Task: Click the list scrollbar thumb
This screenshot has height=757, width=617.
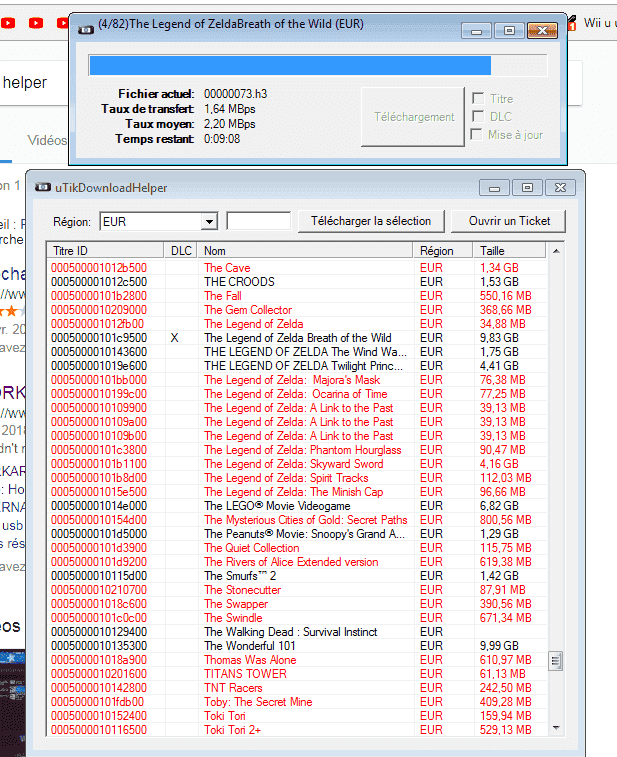Action: click(x=556, y=661)
